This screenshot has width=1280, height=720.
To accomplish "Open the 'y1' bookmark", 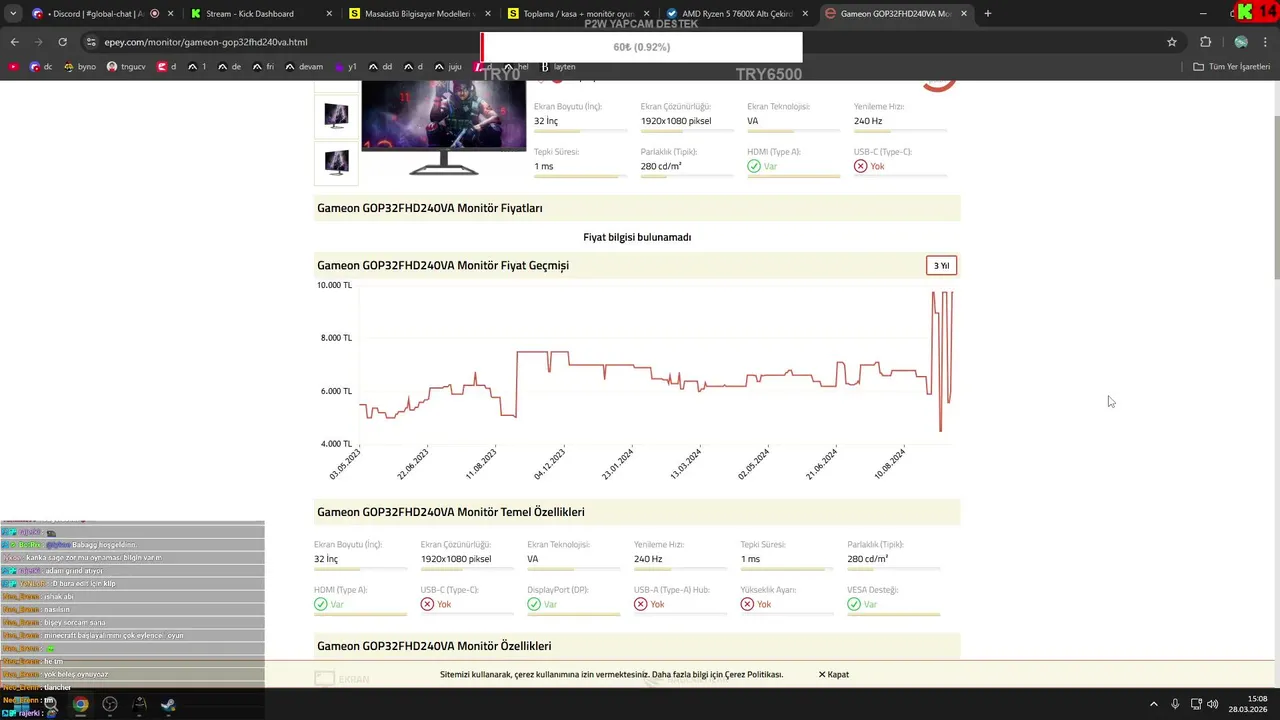I will pyautogui.click(x=346, y=67).
